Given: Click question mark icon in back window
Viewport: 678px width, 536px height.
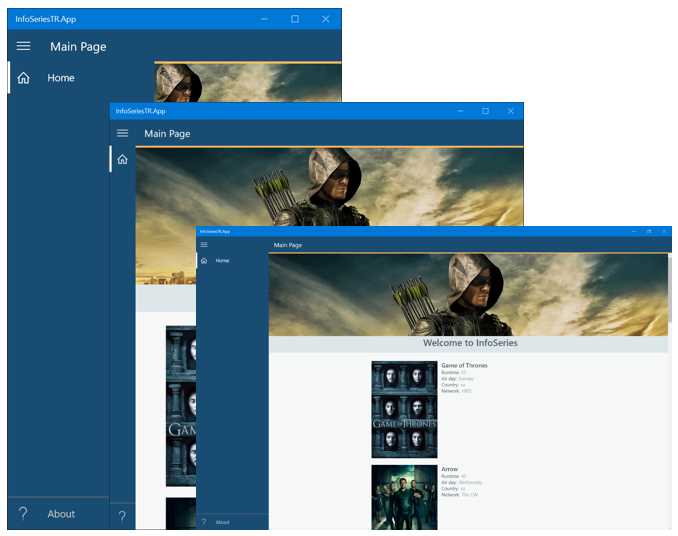Looking at the screenshot, I should point(23,513).
